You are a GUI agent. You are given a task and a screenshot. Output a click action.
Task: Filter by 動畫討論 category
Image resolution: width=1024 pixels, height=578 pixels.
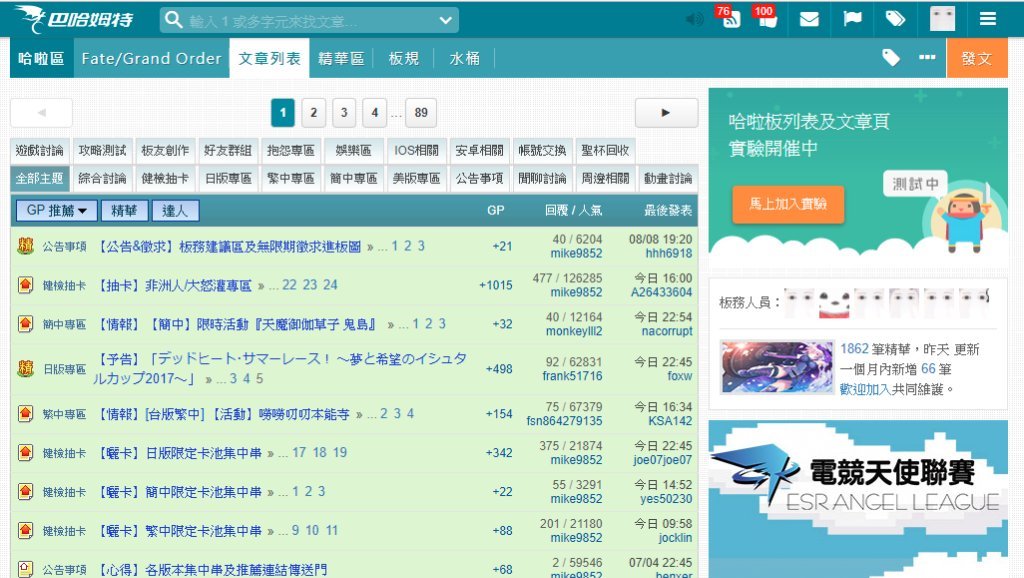pyautogui.click(x=667, y=179)
